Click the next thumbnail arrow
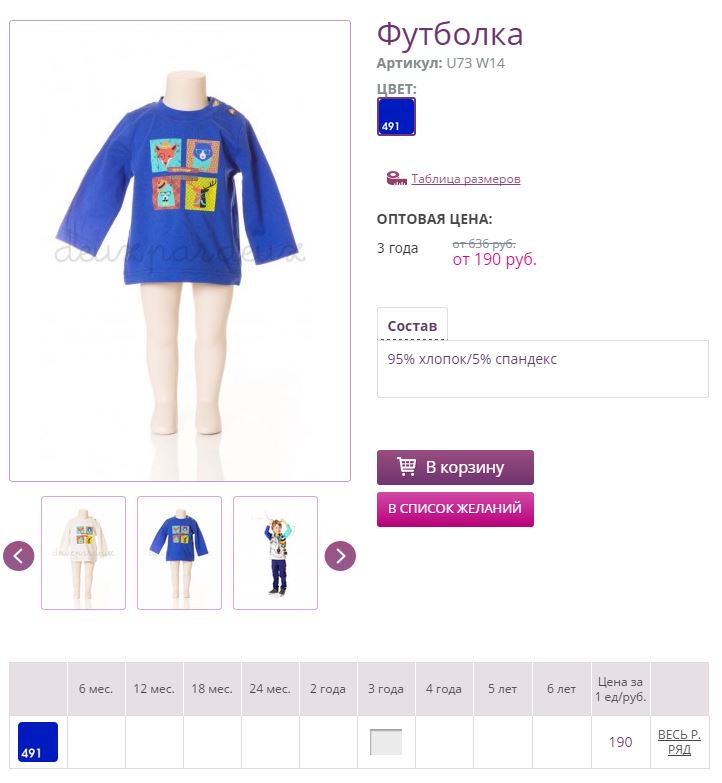 pyautogui.click(x=340, y=555)
